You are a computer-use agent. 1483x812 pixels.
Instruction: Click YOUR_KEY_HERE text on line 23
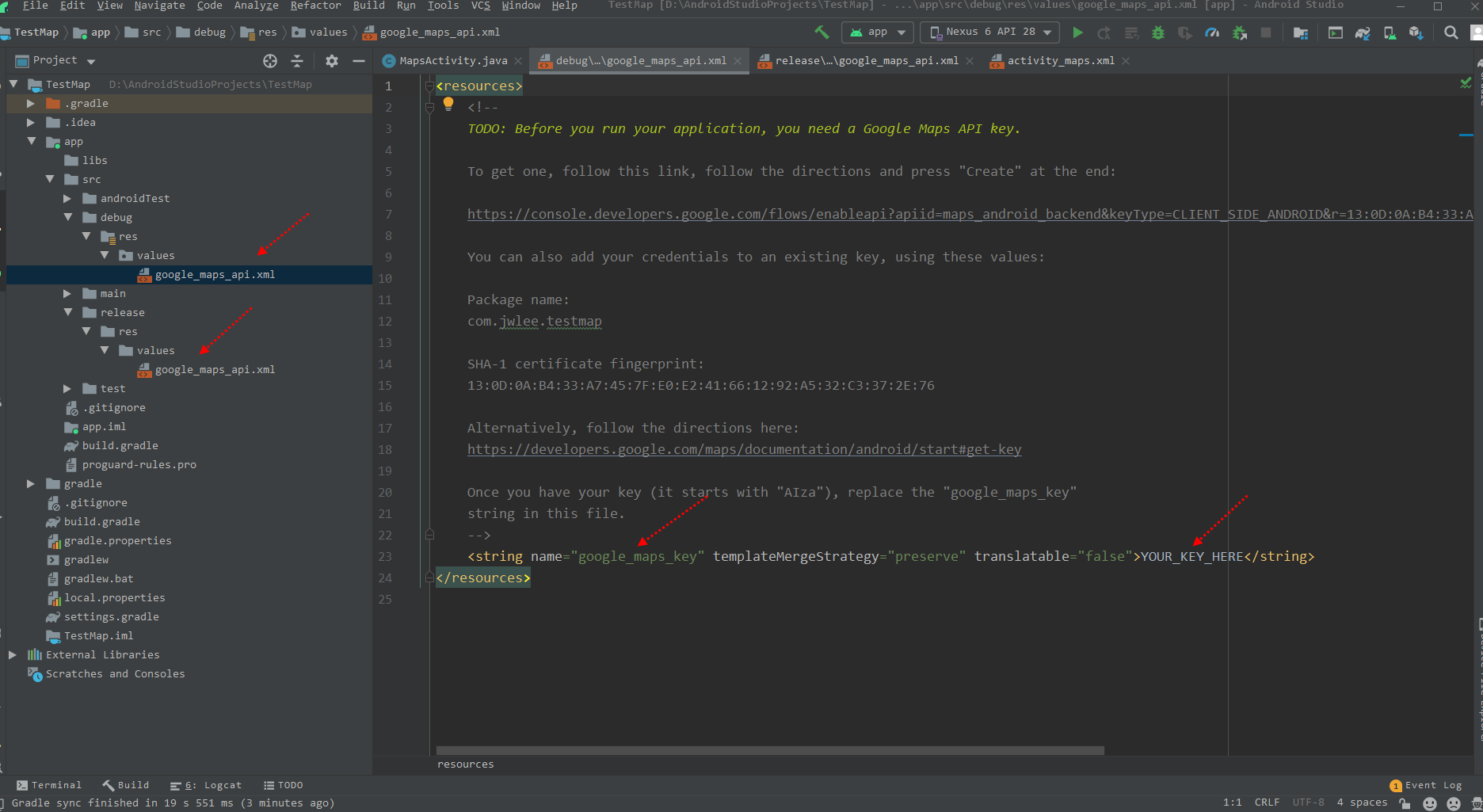(1192, 556)
